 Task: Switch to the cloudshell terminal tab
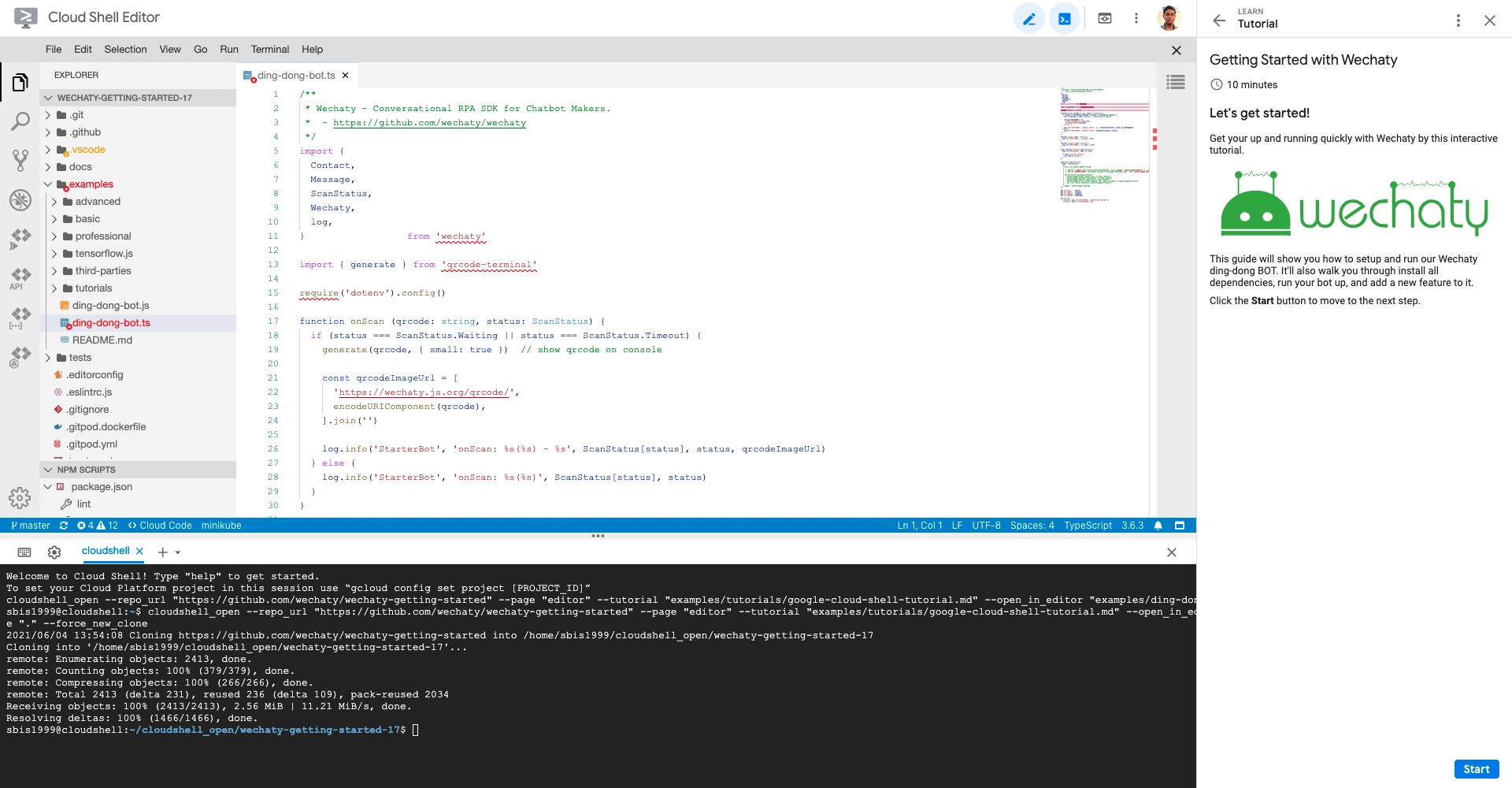click(x=106, y=551)
